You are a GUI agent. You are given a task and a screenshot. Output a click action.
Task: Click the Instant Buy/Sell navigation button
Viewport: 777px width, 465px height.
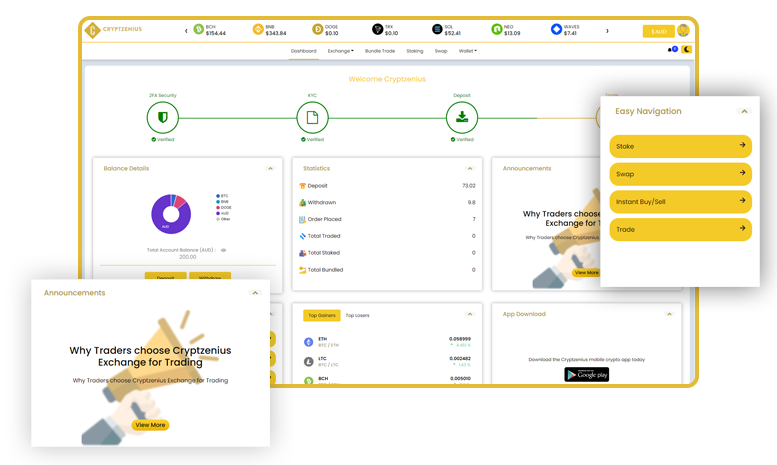[x=680, y=202]
